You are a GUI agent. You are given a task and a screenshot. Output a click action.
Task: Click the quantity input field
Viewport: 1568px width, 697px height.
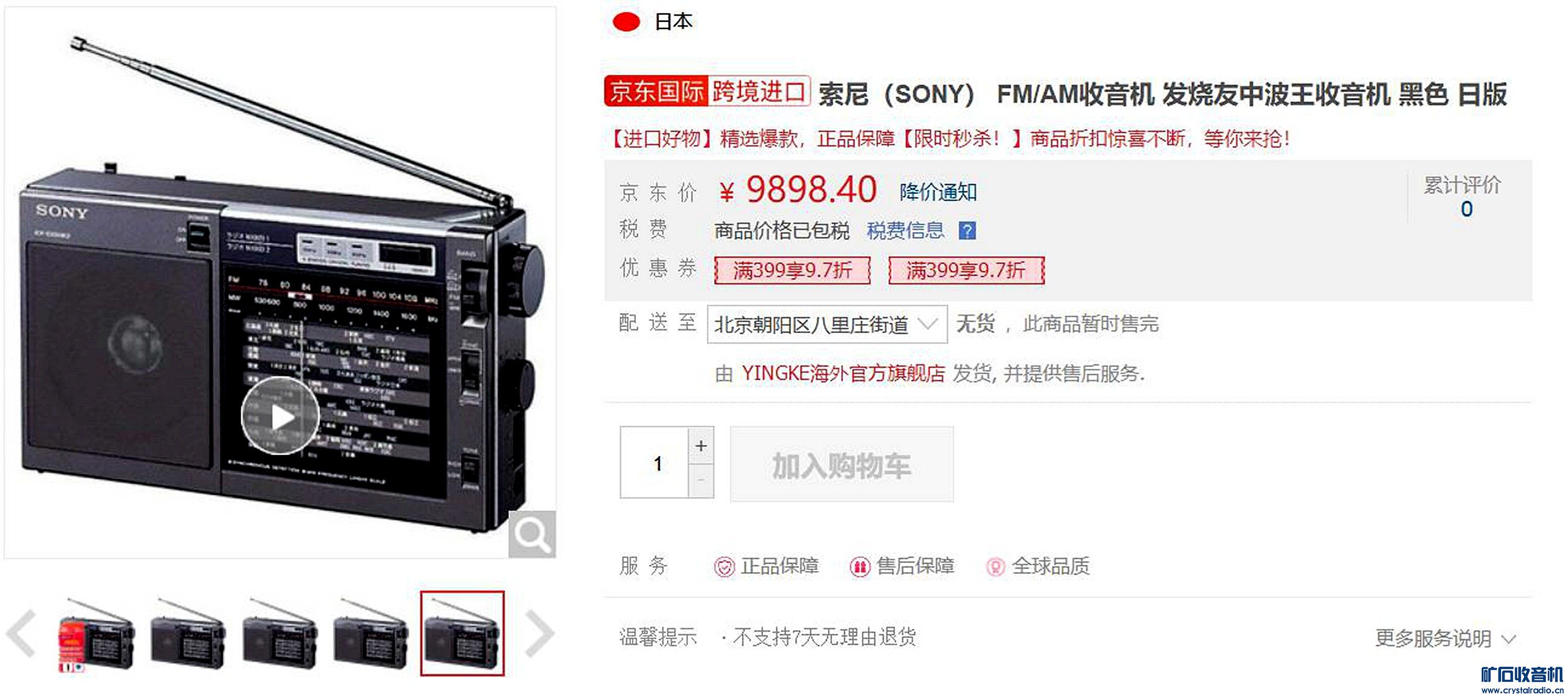(x=655, y=462)
